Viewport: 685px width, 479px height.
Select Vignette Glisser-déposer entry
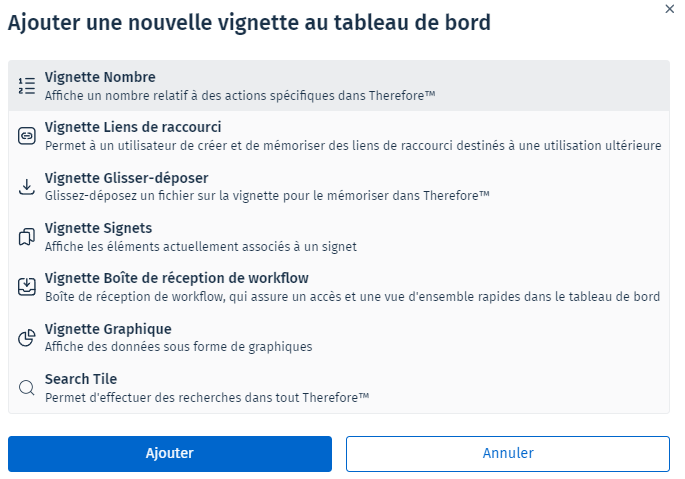(x=126, y=178)
